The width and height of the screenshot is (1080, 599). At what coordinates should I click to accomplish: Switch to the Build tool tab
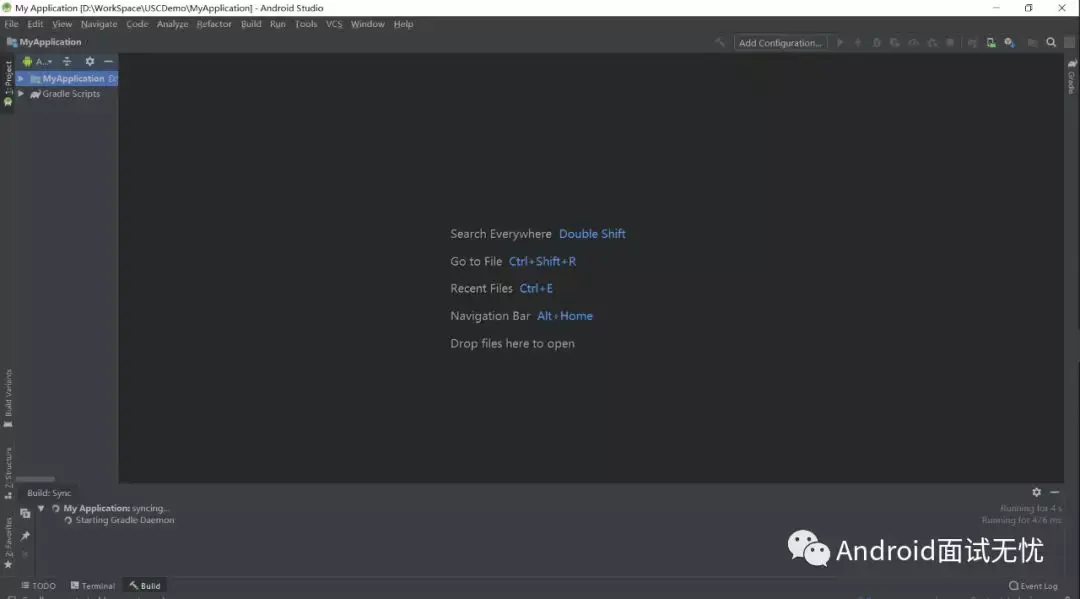tap(145, 586)
